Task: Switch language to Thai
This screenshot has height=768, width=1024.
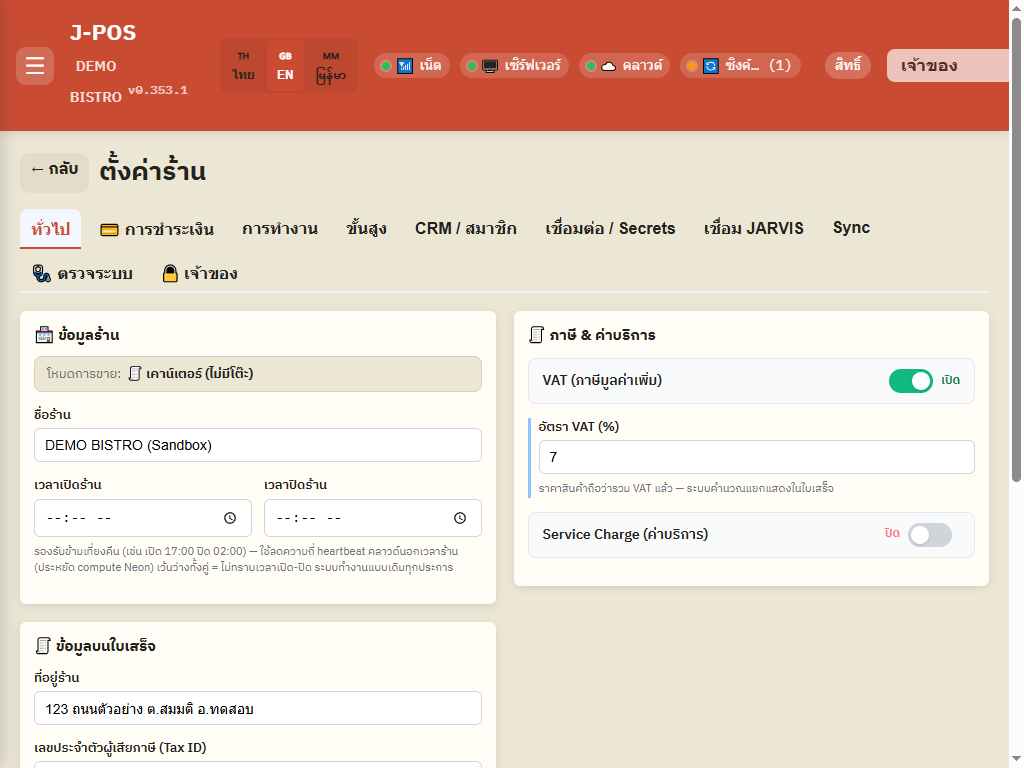Action: pos(244,65)
